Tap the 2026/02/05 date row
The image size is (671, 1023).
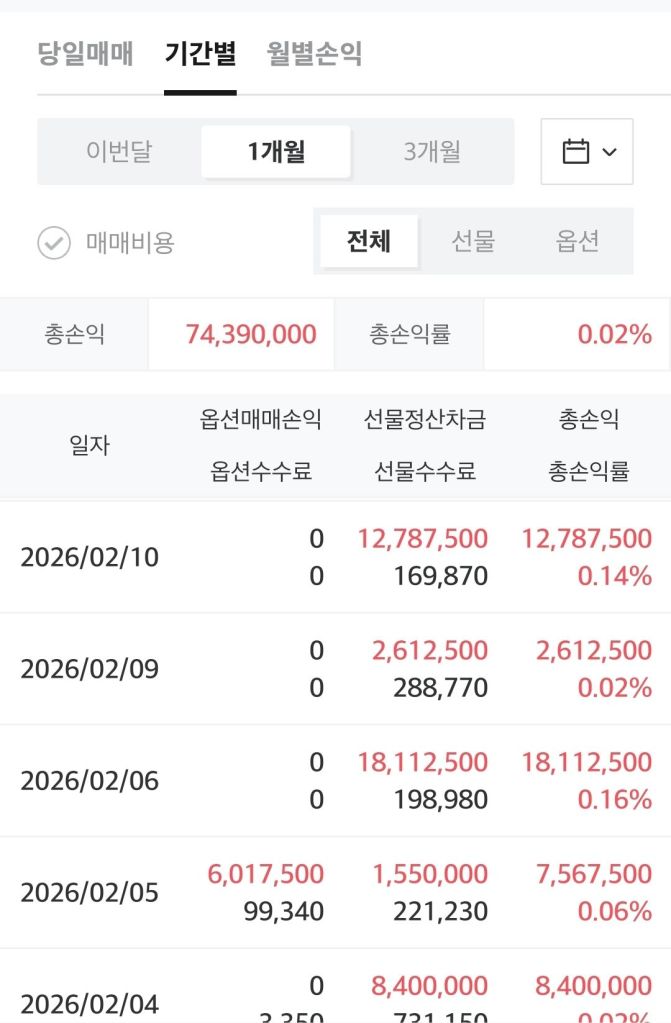(90, 893)
